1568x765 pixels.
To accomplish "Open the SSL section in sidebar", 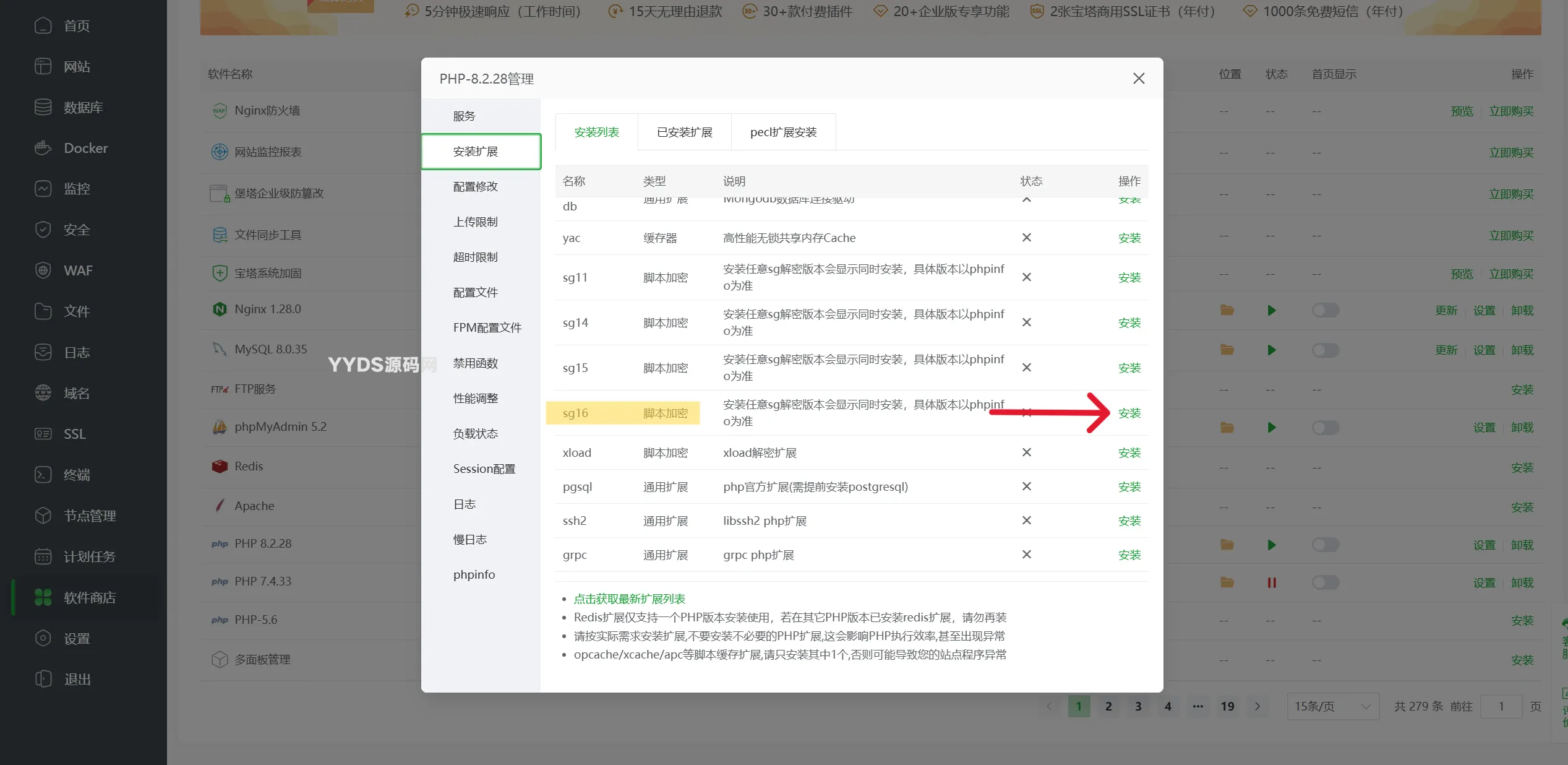I will click(x=73, y=433).
